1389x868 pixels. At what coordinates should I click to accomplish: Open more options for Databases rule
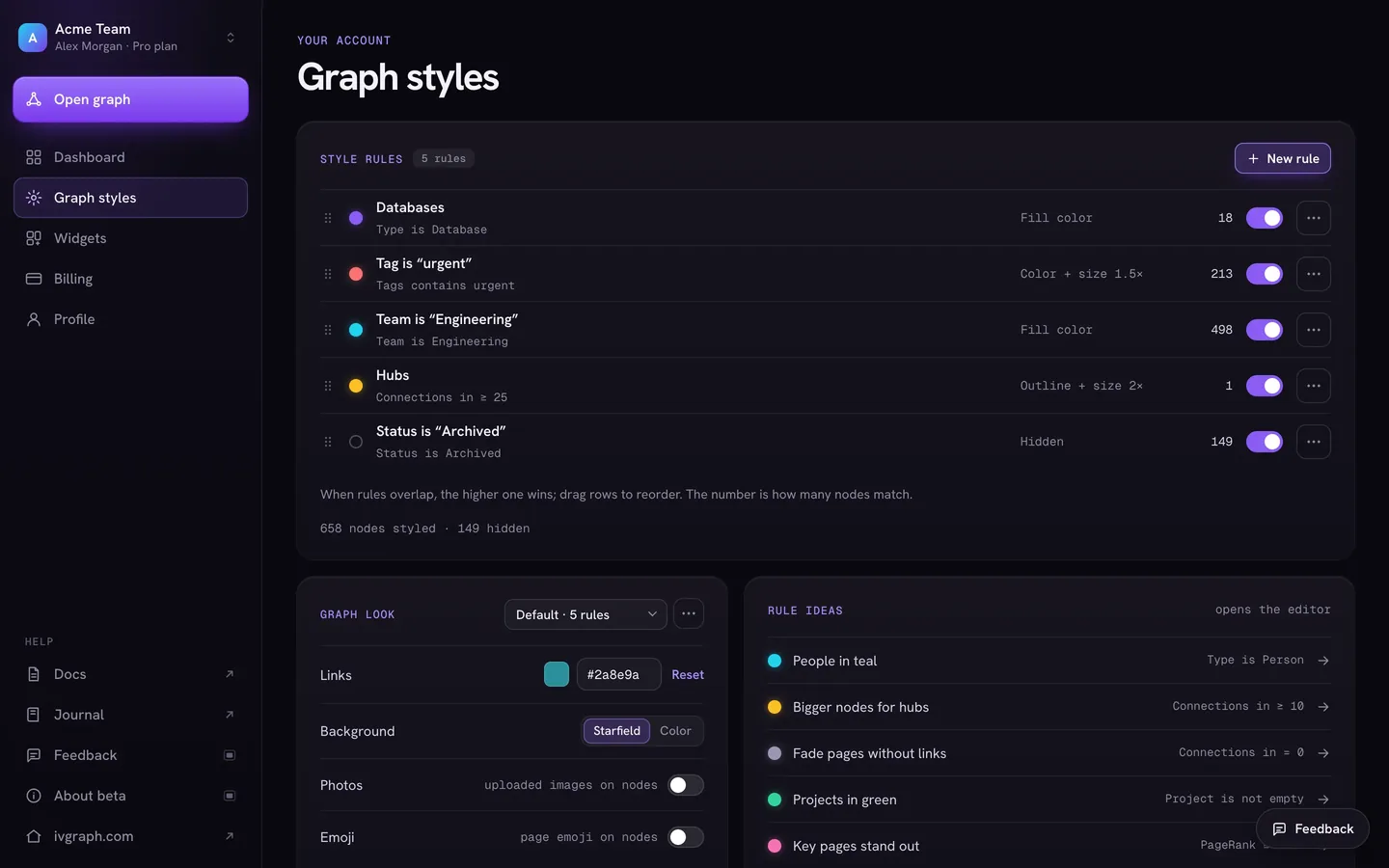[x=1314, y=218]
